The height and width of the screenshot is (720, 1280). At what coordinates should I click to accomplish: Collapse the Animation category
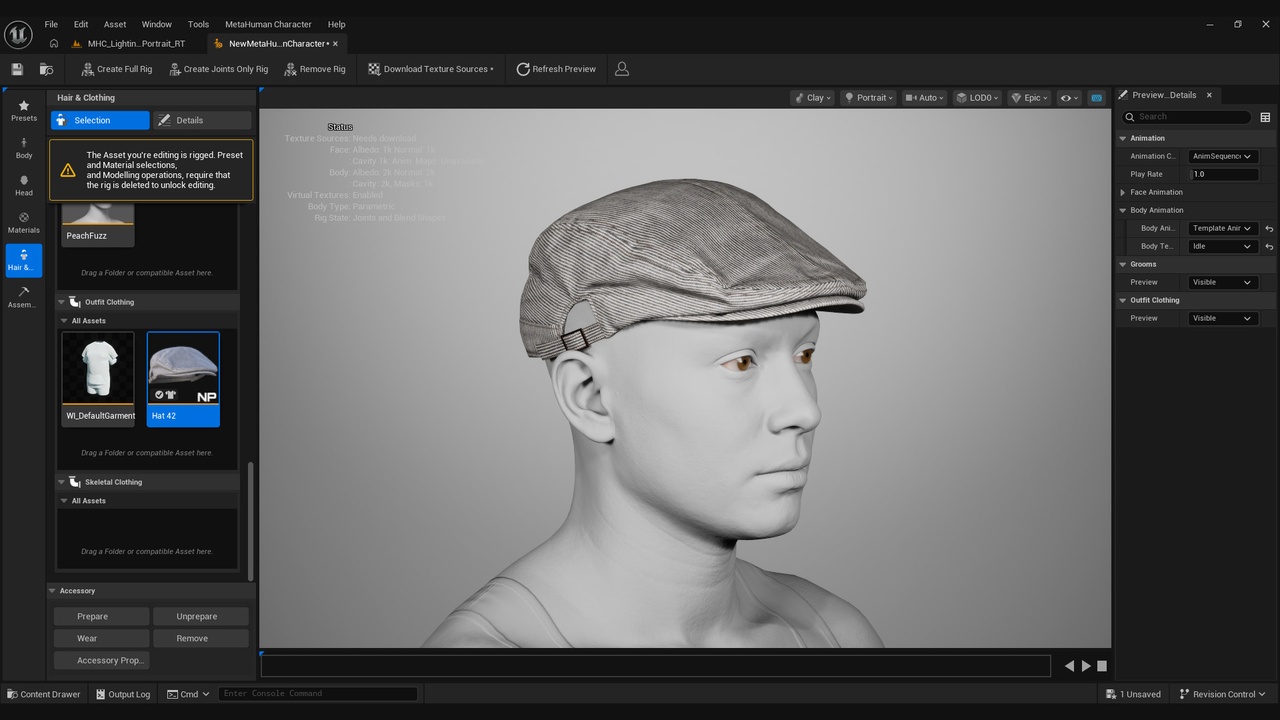1123,138
